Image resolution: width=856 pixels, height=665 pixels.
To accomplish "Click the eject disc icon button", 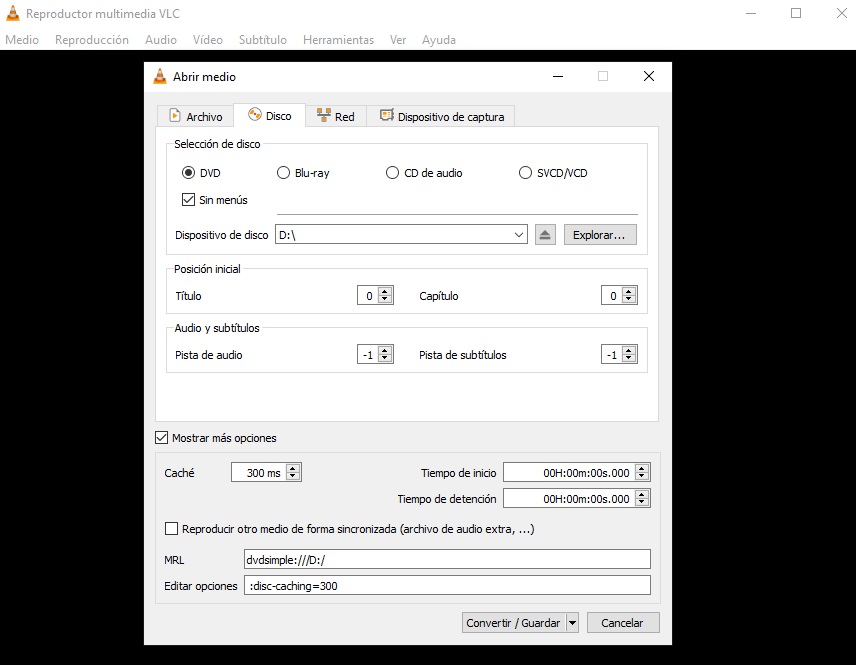I will [545, 235].
